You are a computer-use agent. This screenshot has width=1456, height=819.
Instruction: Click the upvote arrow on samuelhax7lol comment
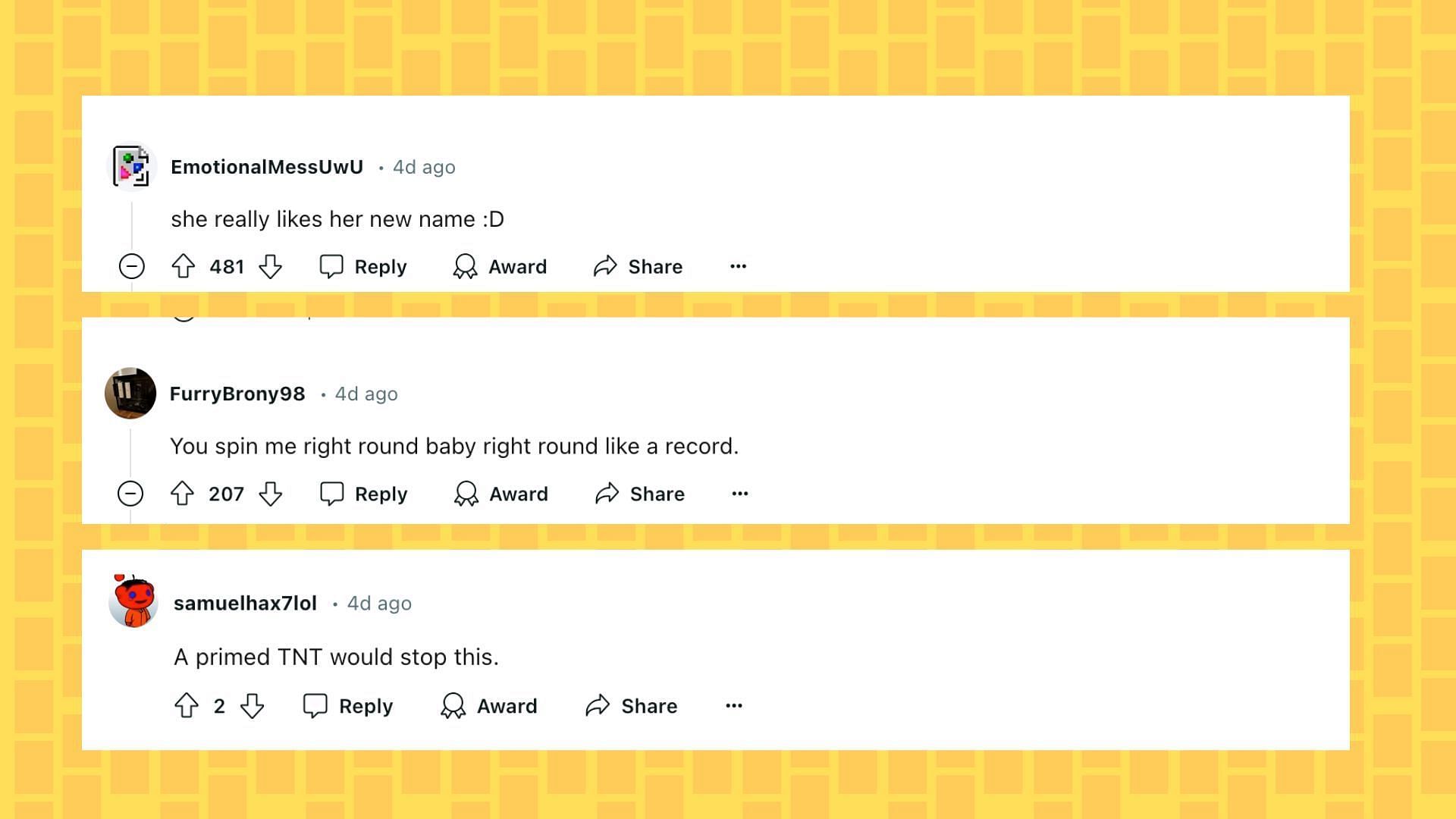(x=188, y=706)
